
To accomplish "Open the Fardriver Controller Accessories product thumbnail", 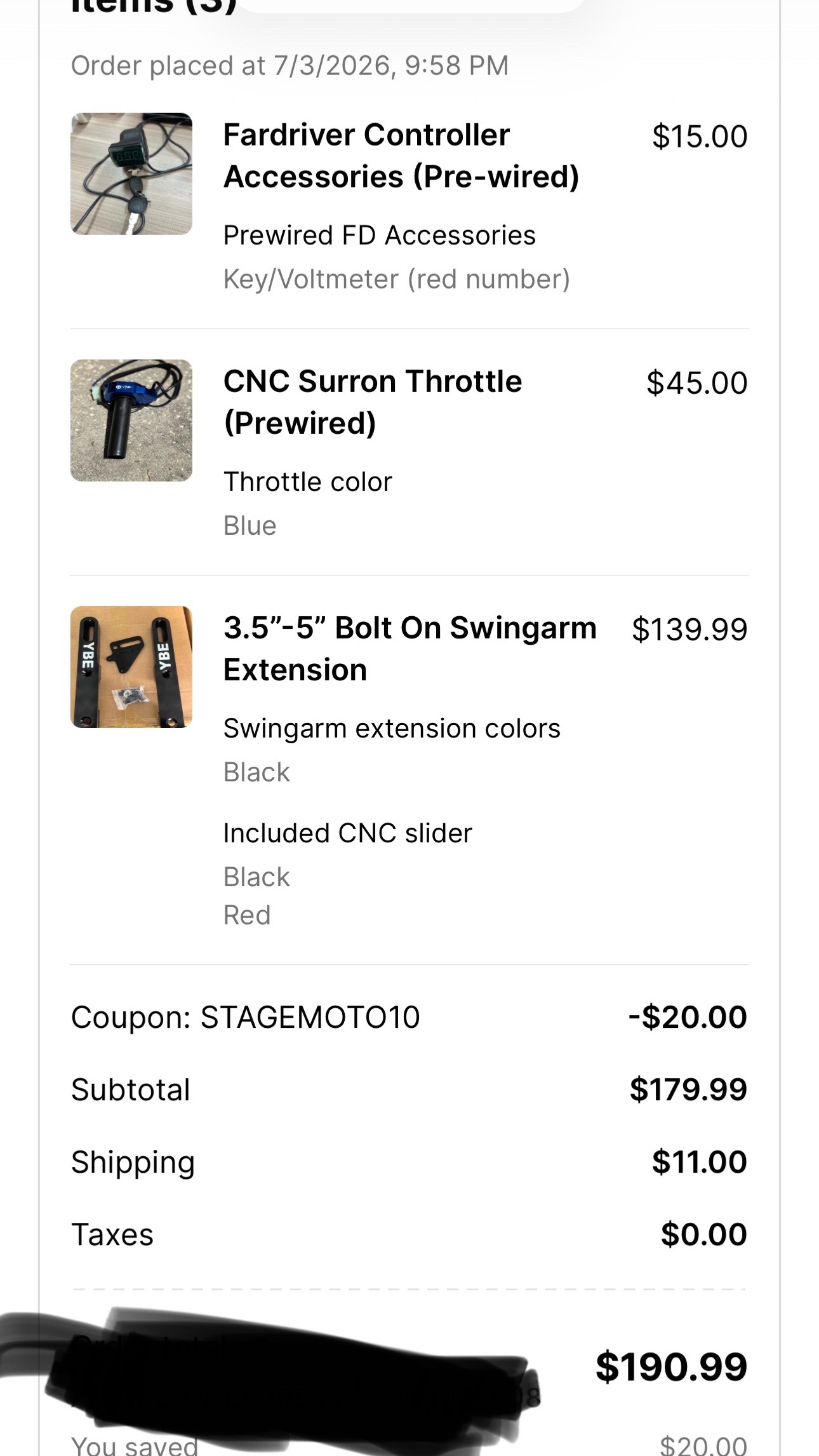I will coord(131,174).
